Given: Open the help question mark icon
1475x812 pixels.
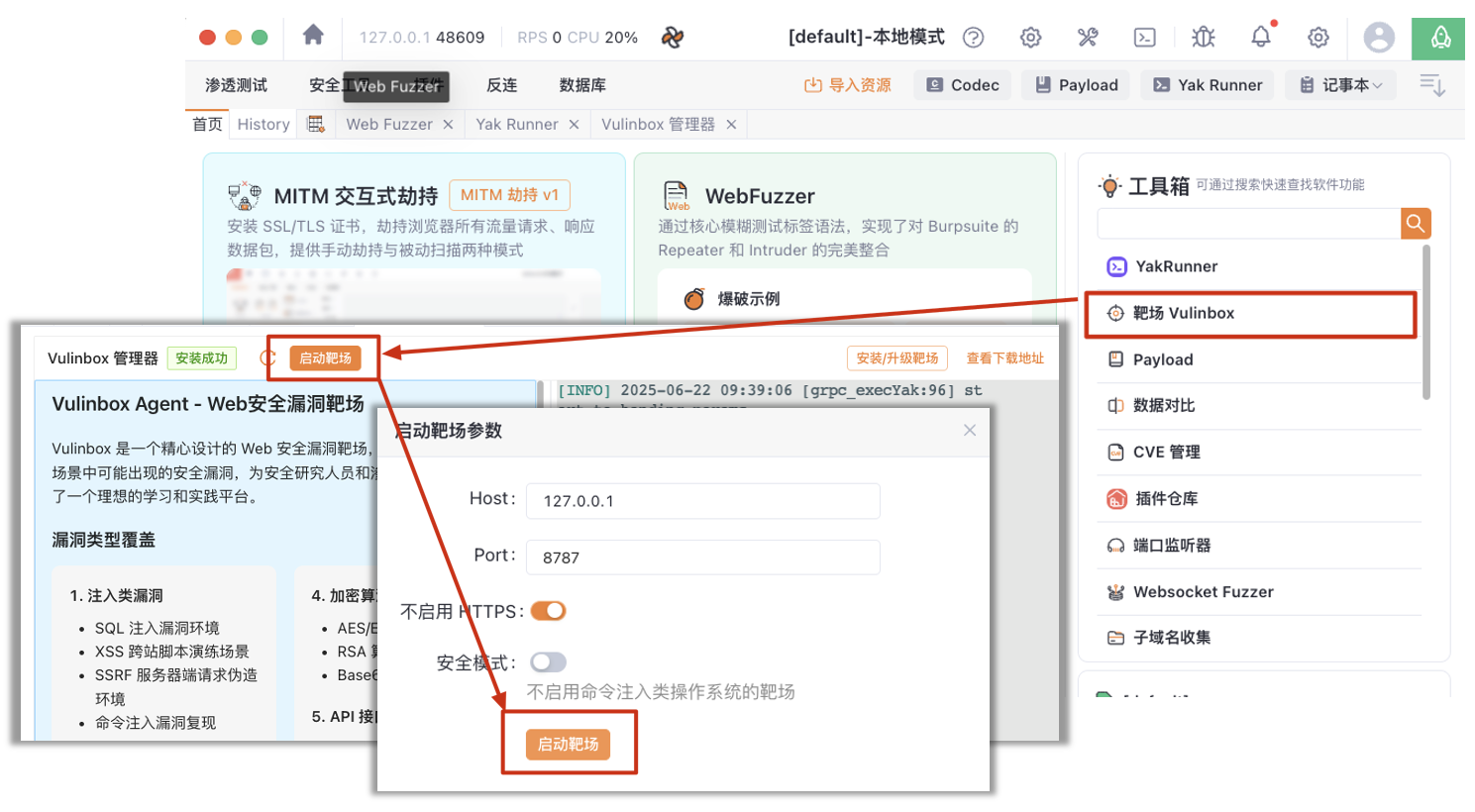Looking at the screenshot, I should [974, 38].
